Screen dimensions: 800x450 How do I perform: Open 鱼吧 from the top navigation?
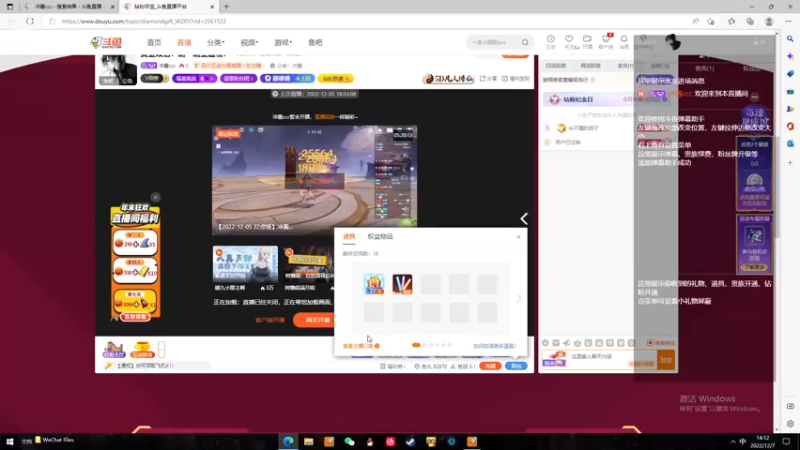coord(315,42)
